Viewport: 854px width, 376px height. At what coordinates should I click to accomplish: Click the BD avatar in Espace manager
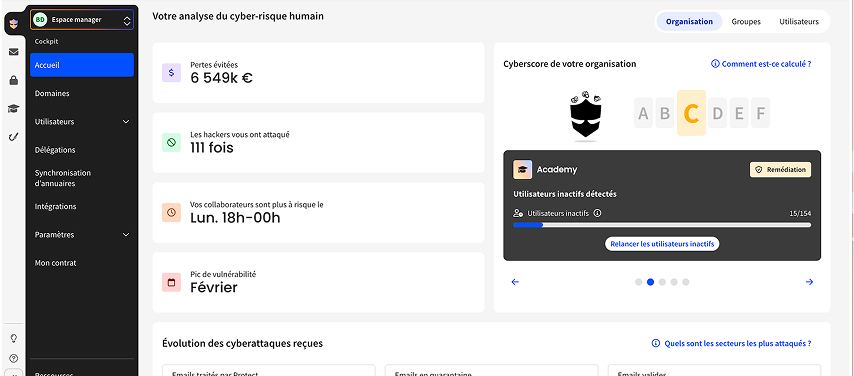click(39, 20)
